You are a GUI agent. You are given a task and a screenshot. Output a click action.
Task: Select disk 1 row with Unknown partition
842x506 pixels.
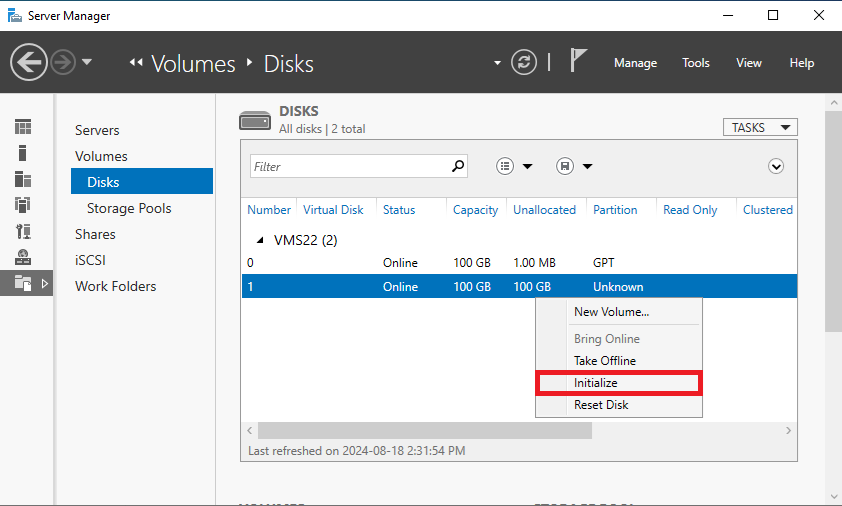pyautogui.click(x=519, y=286)
